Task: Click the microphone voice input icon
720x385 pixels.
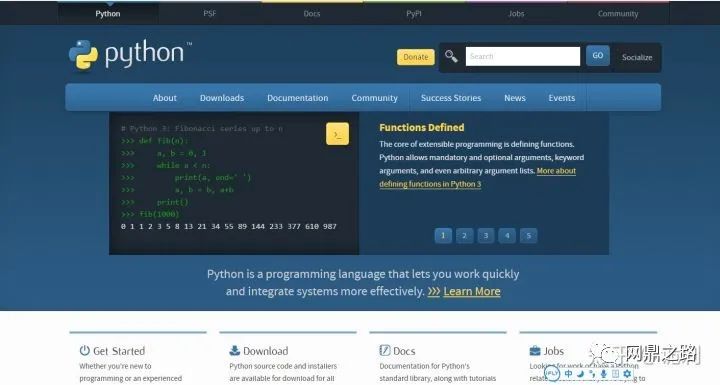Action: coord(604,374)
